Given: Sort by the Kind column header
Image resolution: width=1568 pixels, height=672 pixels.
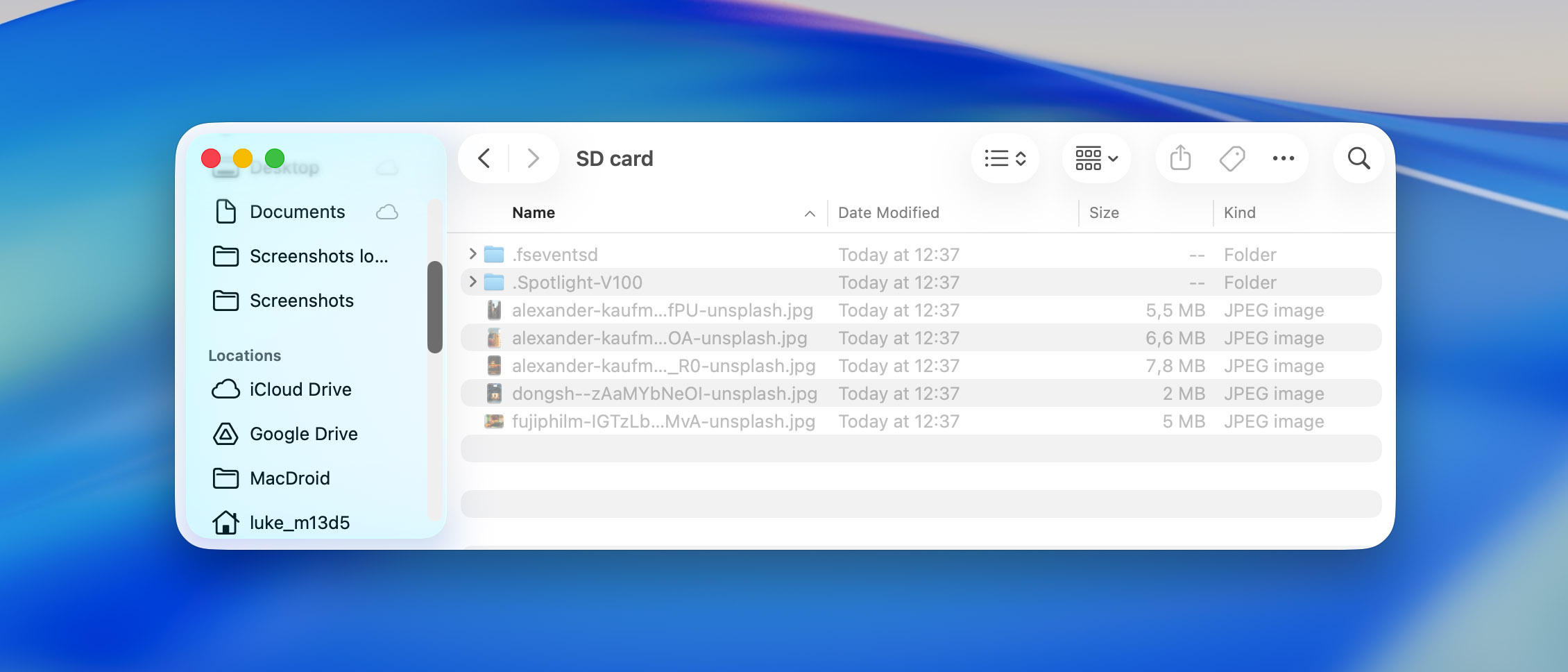Looking at the screenshot, I should pos(1239,212).
